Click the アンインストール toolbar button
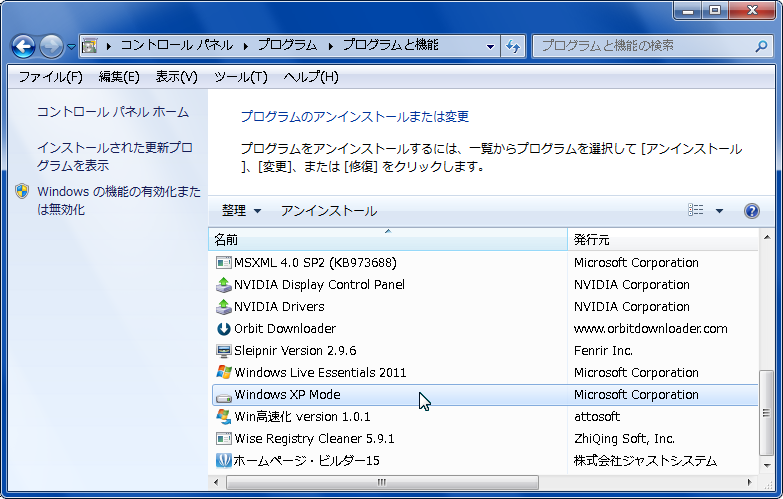The image size is (783, 499). point(329,211)
